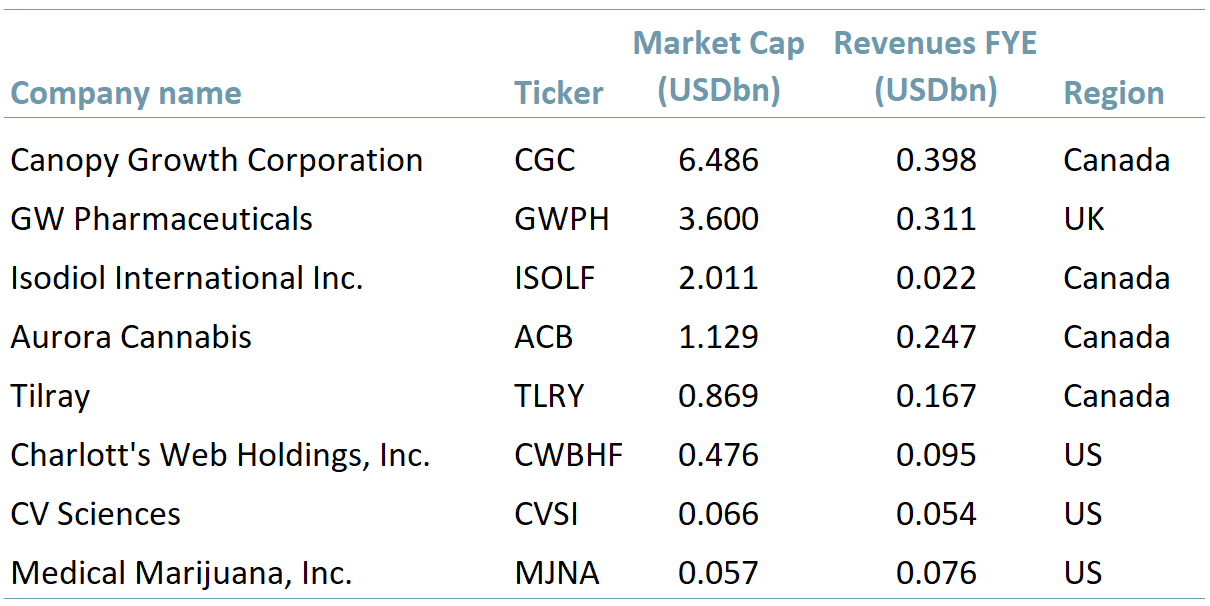
Task: Click Charlott's Web Holdings, Inc. cell
Action: coord(220,455)
